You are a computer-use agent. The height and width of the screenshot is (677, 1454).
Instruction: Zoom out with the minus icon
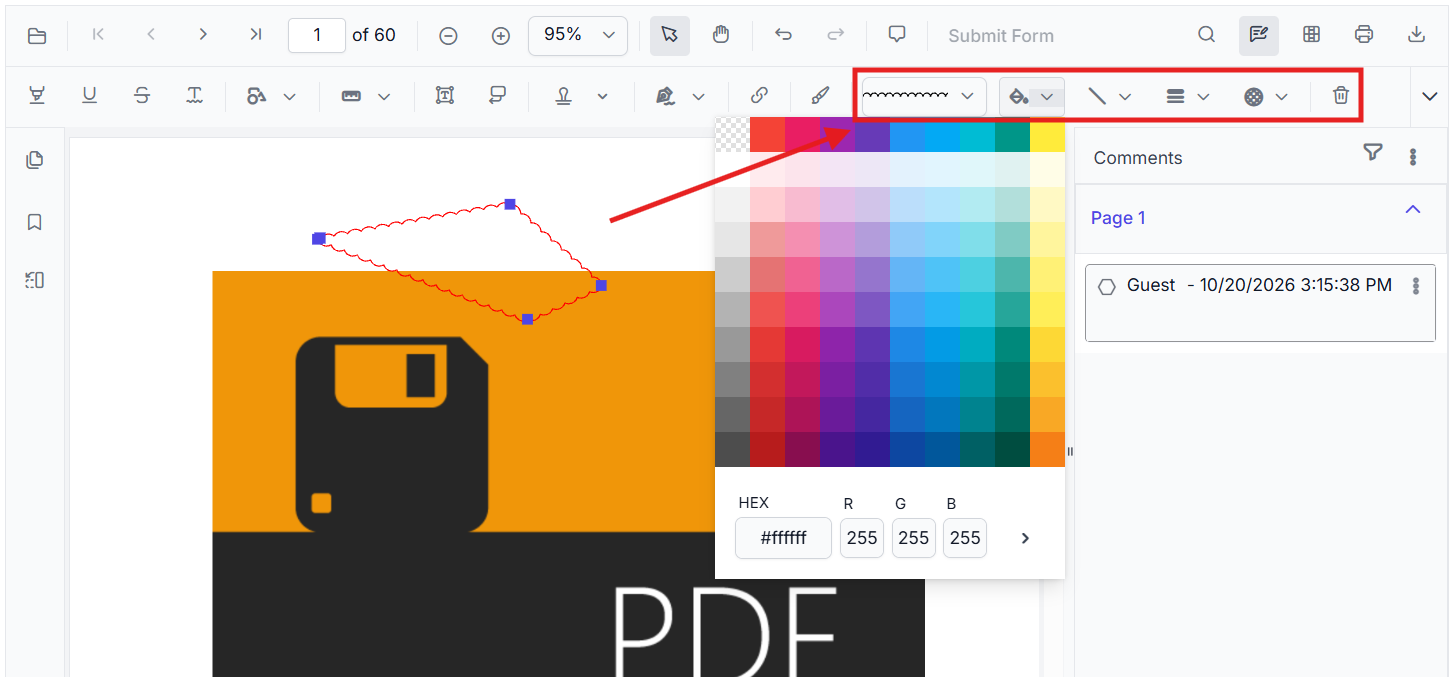(x=449, y=36)
